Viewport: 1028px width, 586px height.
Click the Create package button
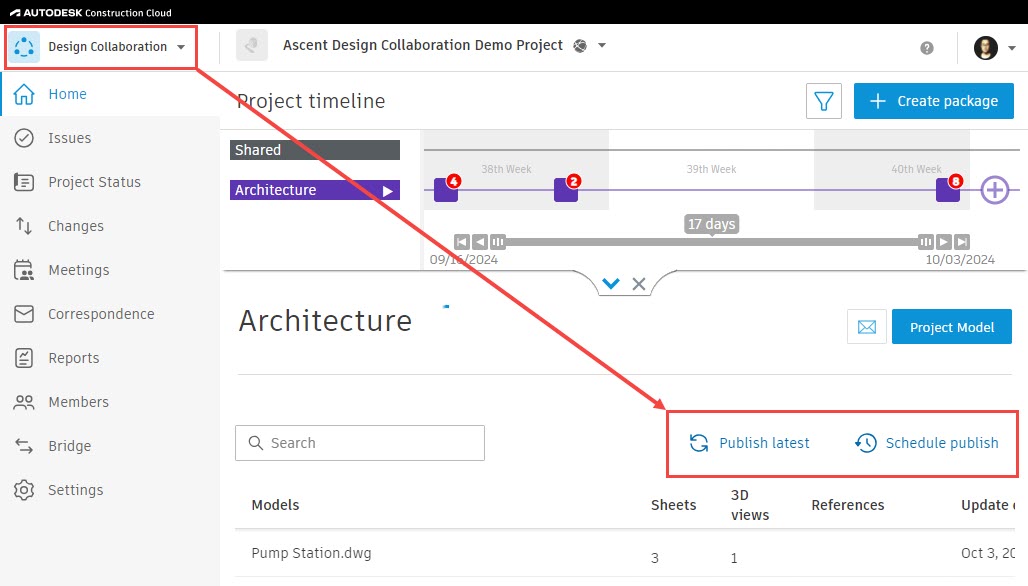pos(934,101)
